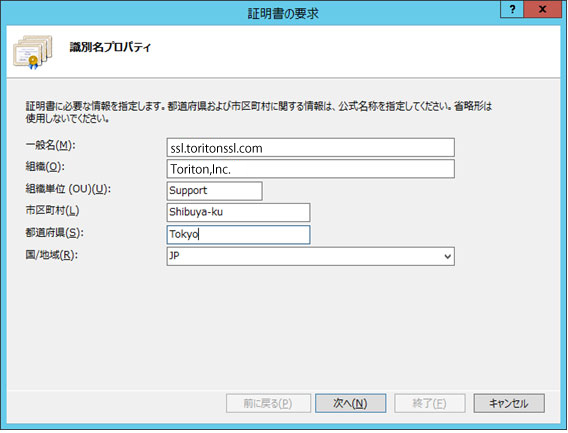
Task: Click into the 都道府県 field showing Tokyo
Action: coord(238,234)
